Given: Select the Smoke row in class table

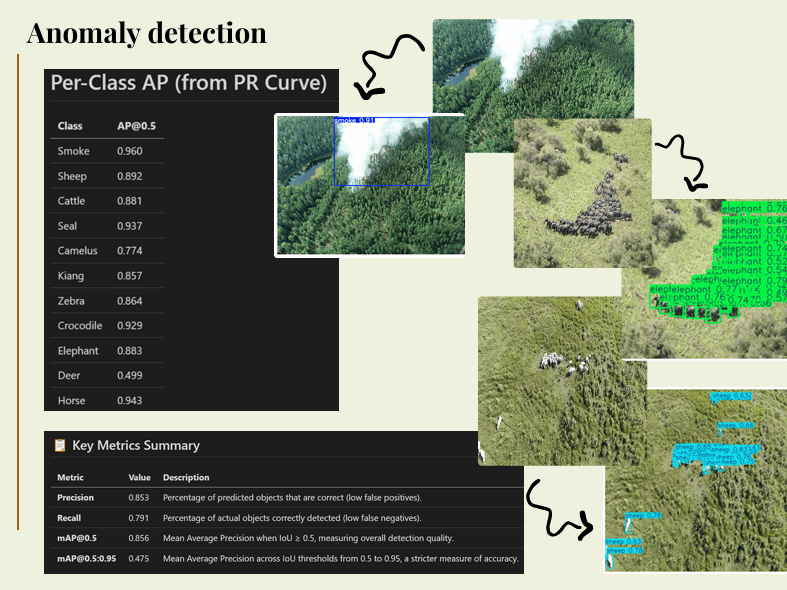Looking at the screenshot, I should 105,151.
